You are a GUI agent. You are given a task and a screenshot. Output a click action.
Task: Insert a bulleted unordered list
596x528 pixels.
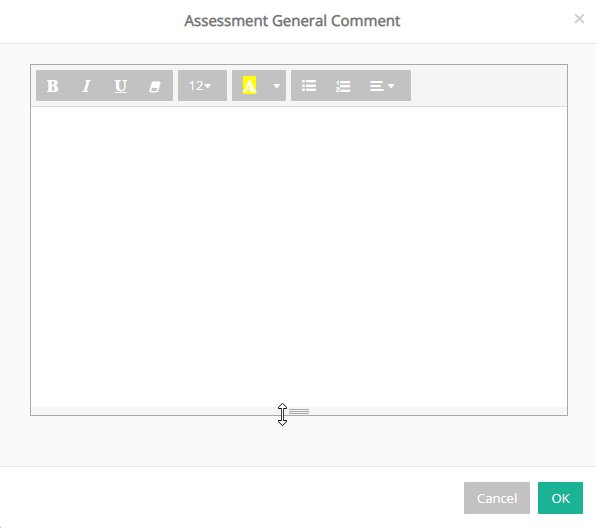309,86
